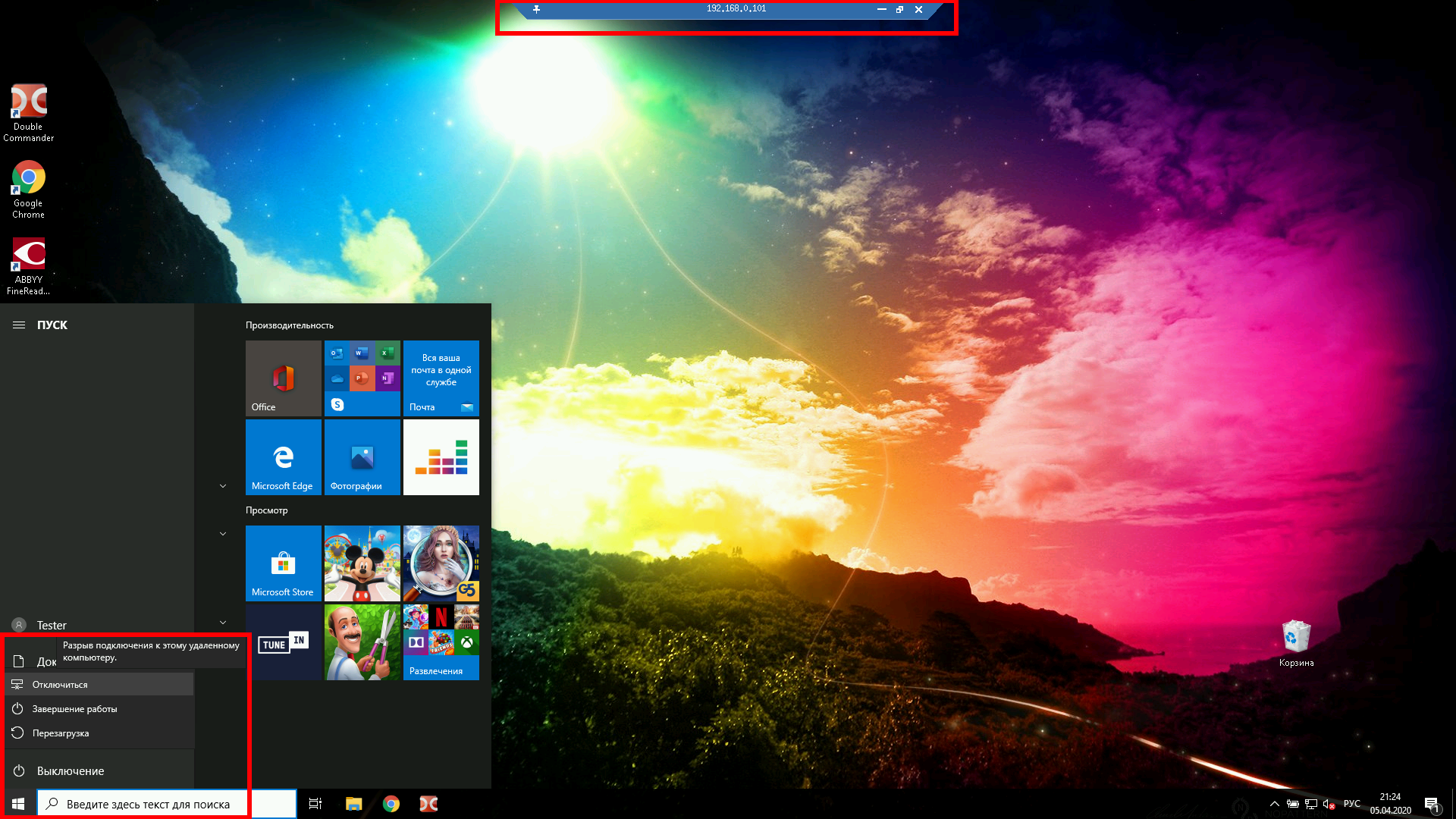Toggle the pin on remote connection bar
Image resolution: width=1456 pixels, height=819 pixels.
(x=536, y=9)
